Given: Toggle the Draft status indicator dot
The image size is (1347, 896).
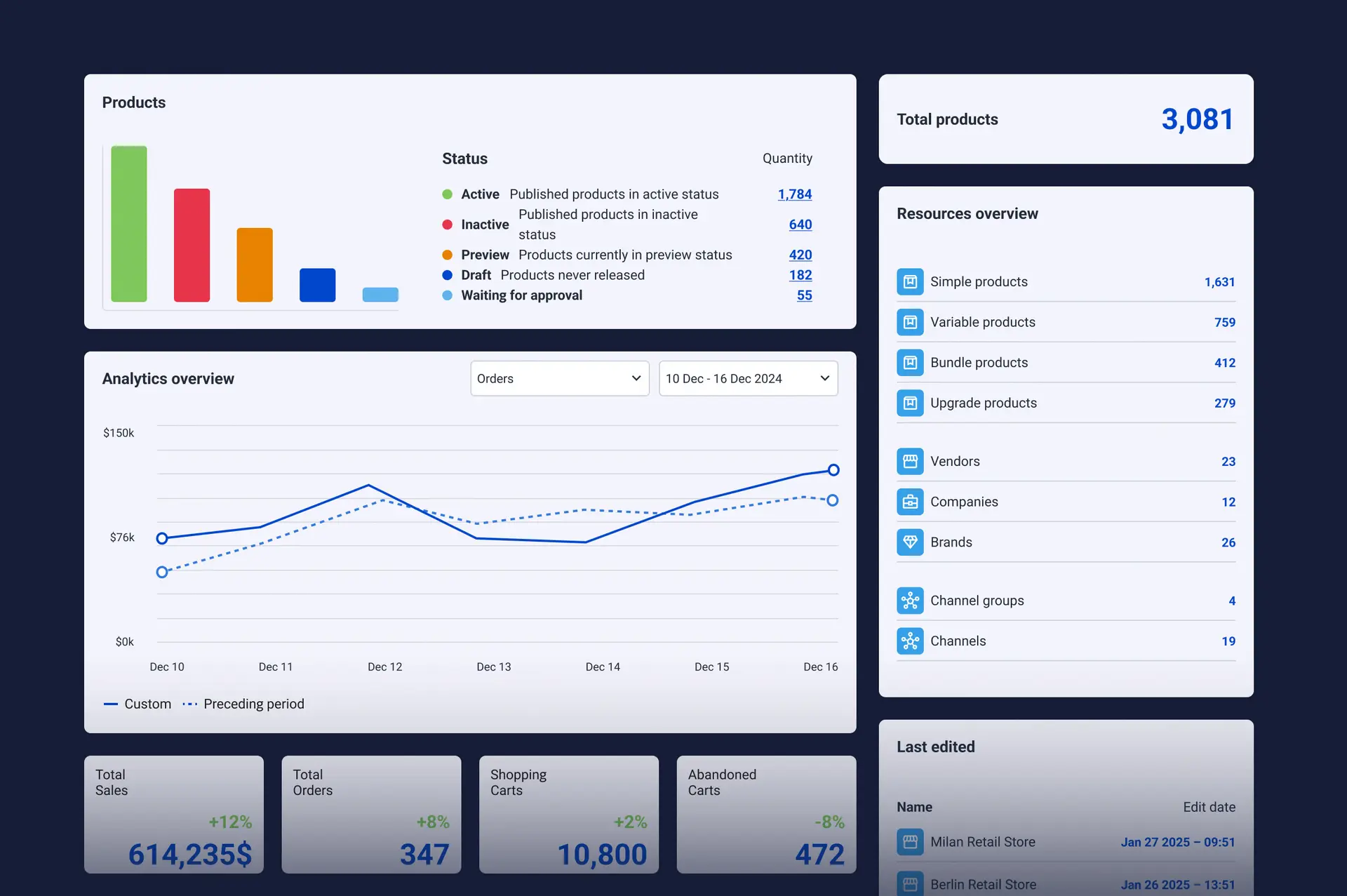Looking at the screenshot, I should point(448,275).
